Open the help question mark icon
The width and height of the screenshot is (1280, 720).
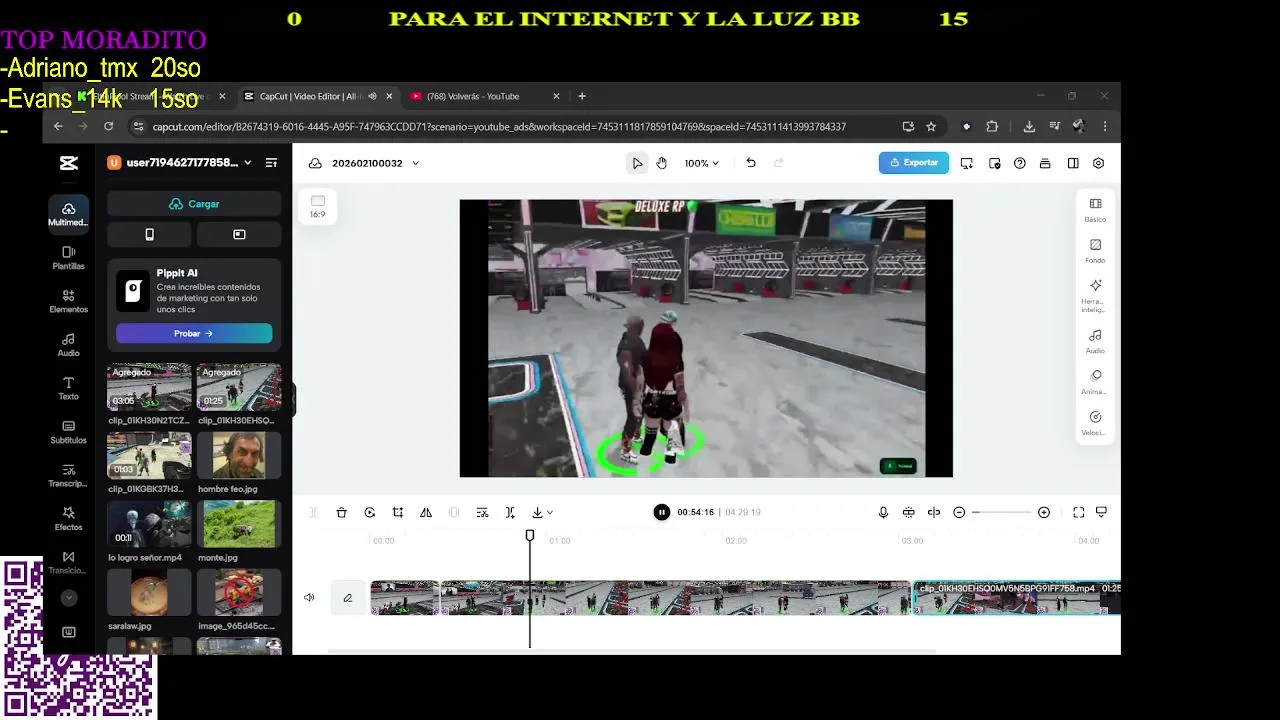pos(1020,163)
